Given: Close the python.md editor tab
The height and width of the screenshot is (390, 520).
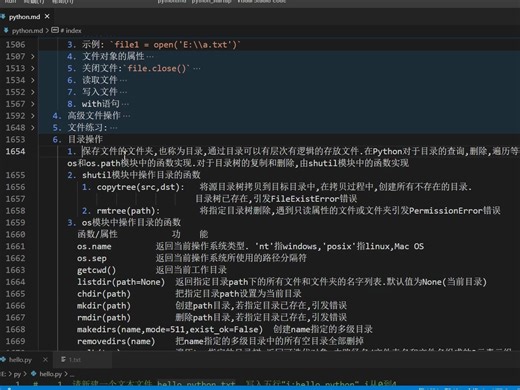Looking at the screenshot, I should pyautogui.click(x=47, y=16).
